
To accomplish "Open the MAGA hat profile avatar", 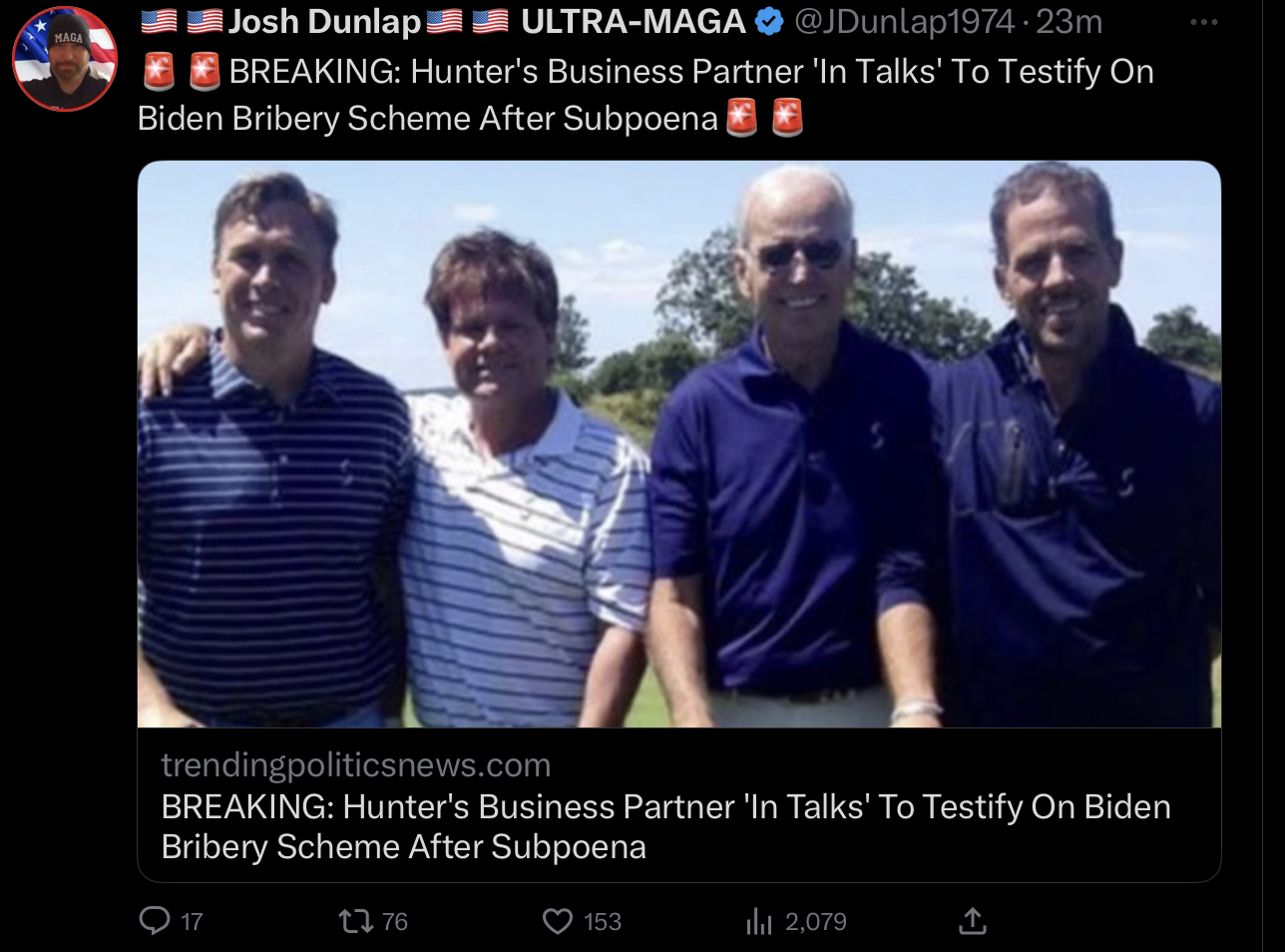I will pos(65,60).
